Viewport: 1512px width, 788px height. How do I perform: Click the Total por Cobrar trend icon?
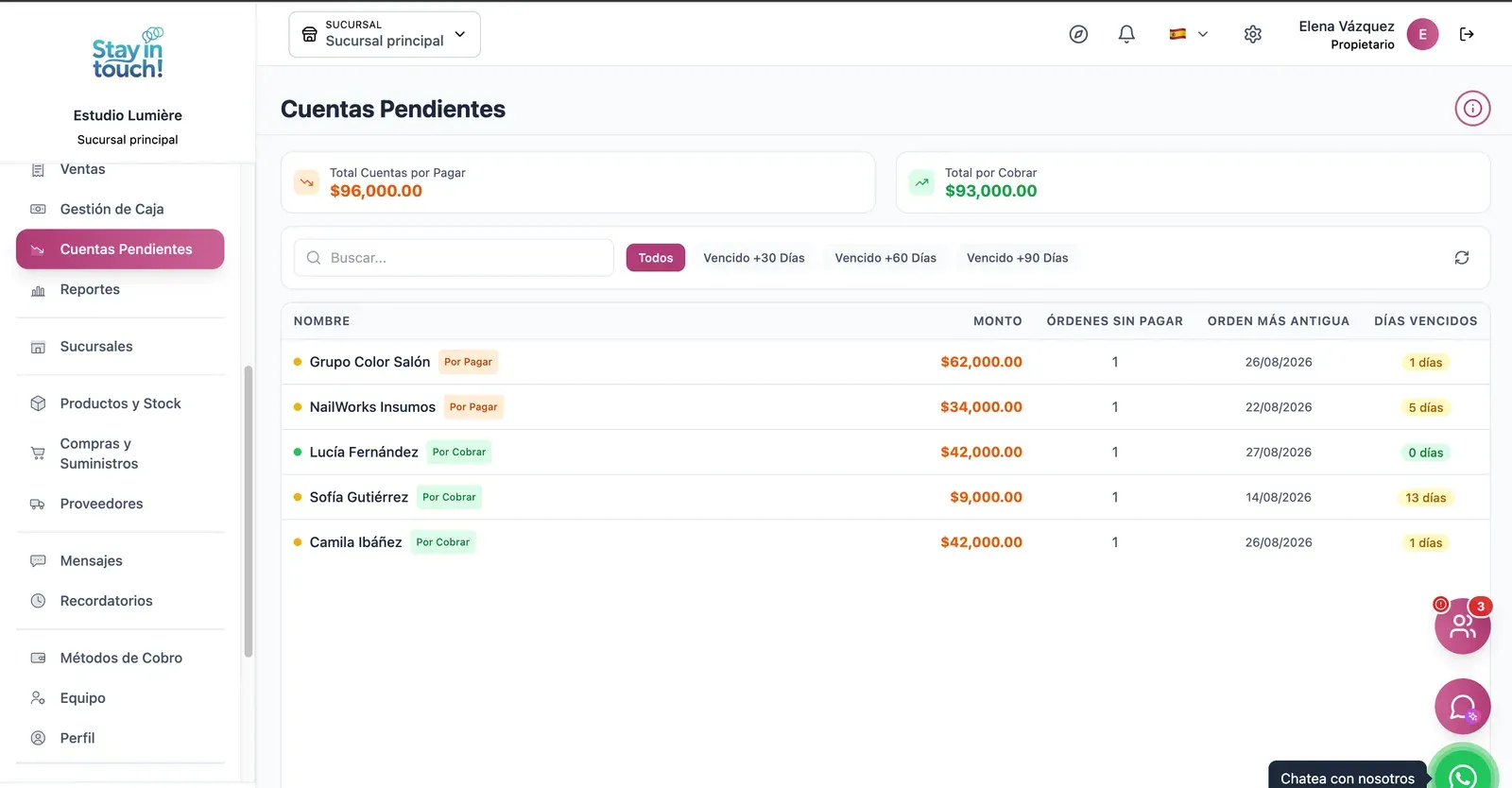click(x=921, y=182)
